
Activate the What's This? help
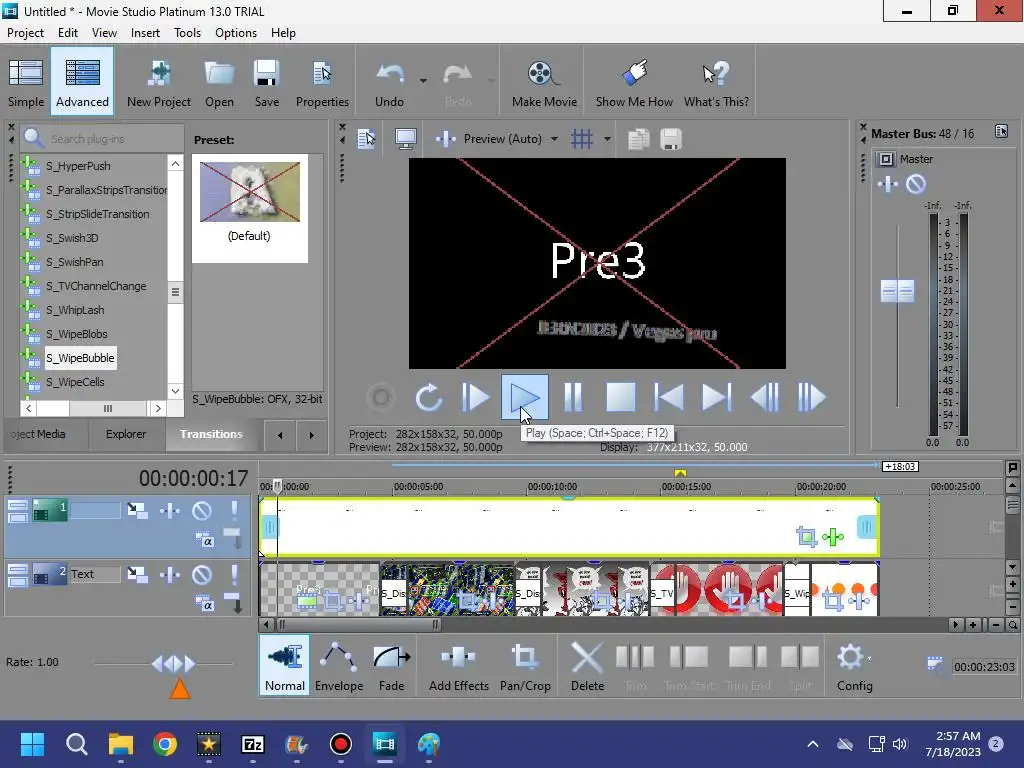tap(716, 82)
